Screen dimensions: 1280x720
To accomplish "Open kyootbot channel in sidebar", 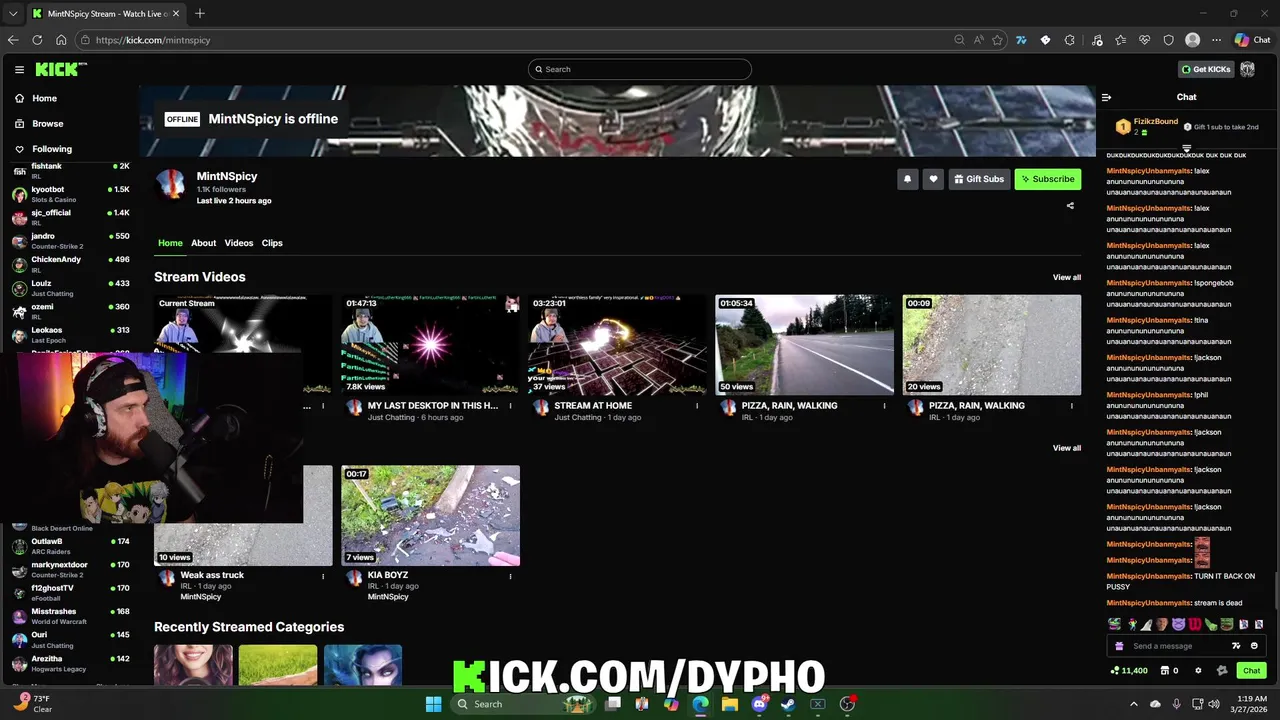I will point(70,194).
